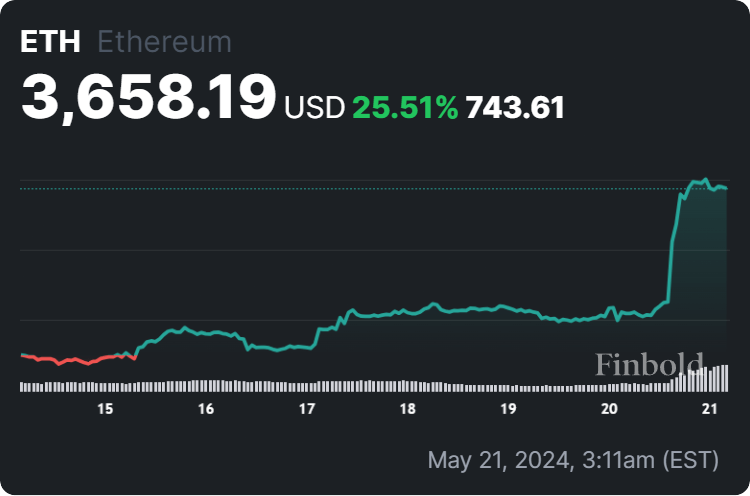Select date 18 on the time axis
Screen dimensions: 750x496
(x=407, y=409)
